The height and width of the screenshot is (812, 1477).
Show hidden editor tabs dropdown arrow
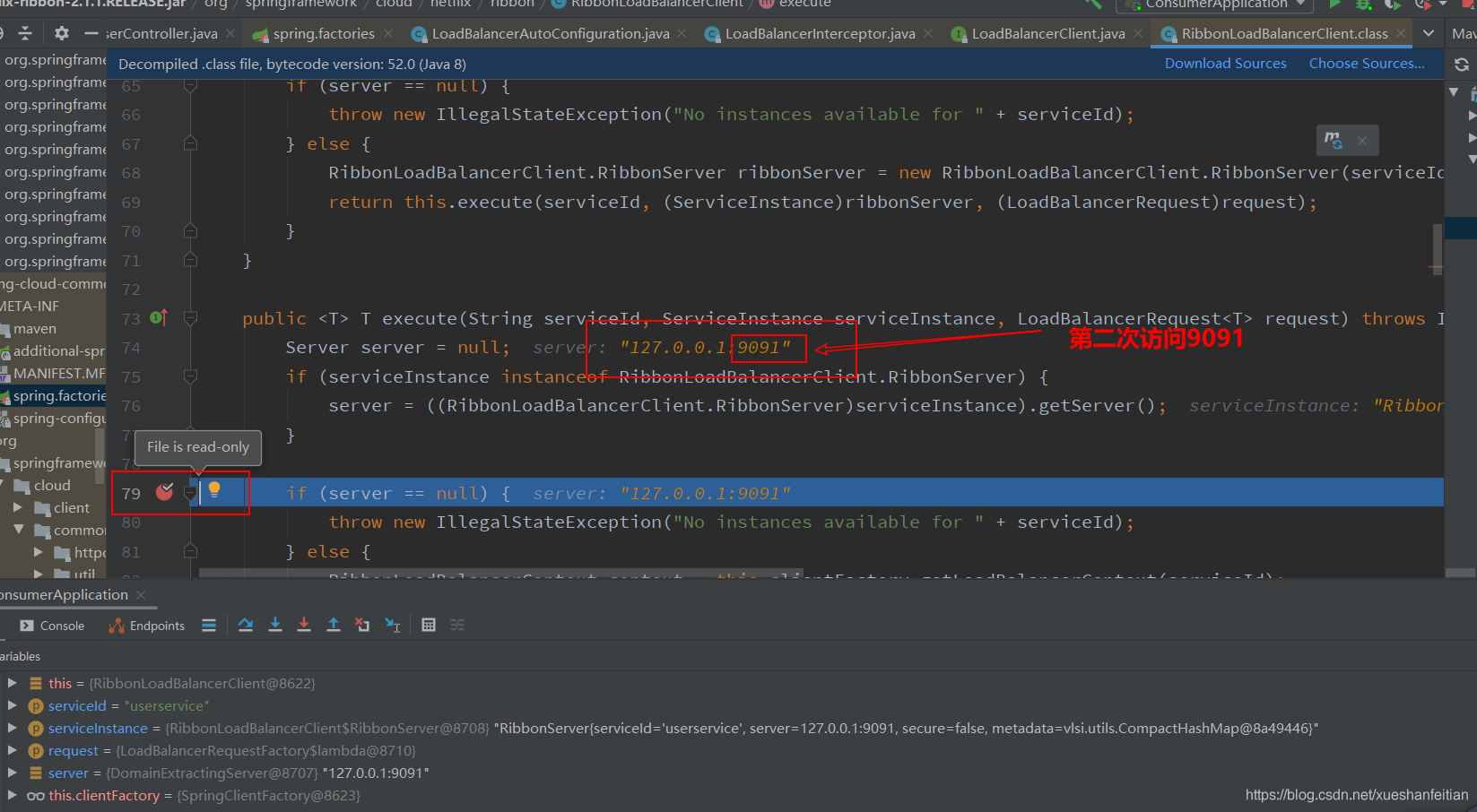tap(1429, 33)
